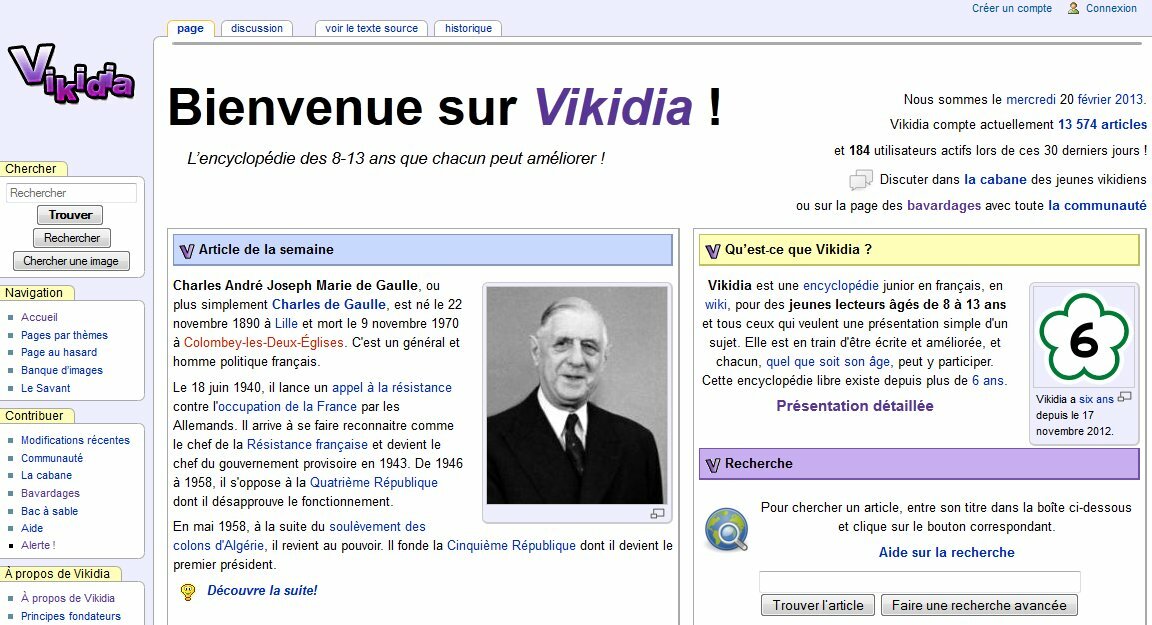Go to Page au hasard
Screen dimensions: 1152x625
coord(59,353)
